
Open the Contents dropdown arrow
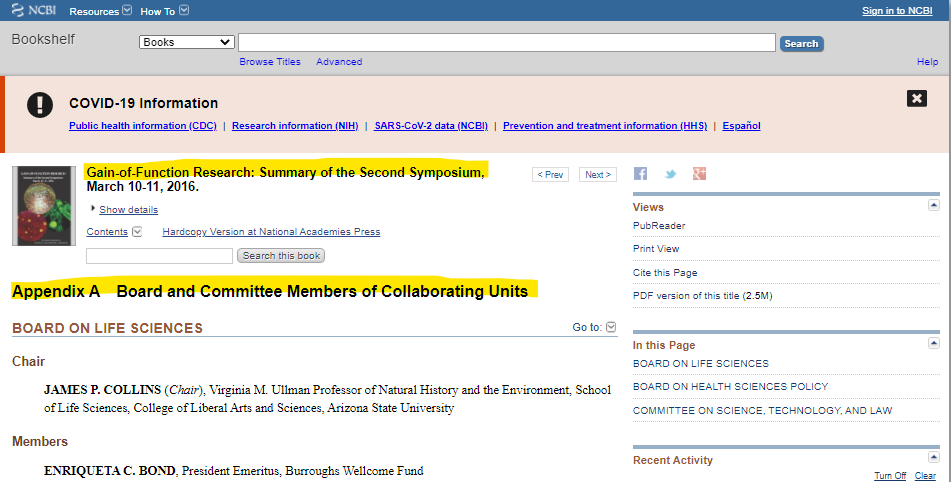point(137,232)
